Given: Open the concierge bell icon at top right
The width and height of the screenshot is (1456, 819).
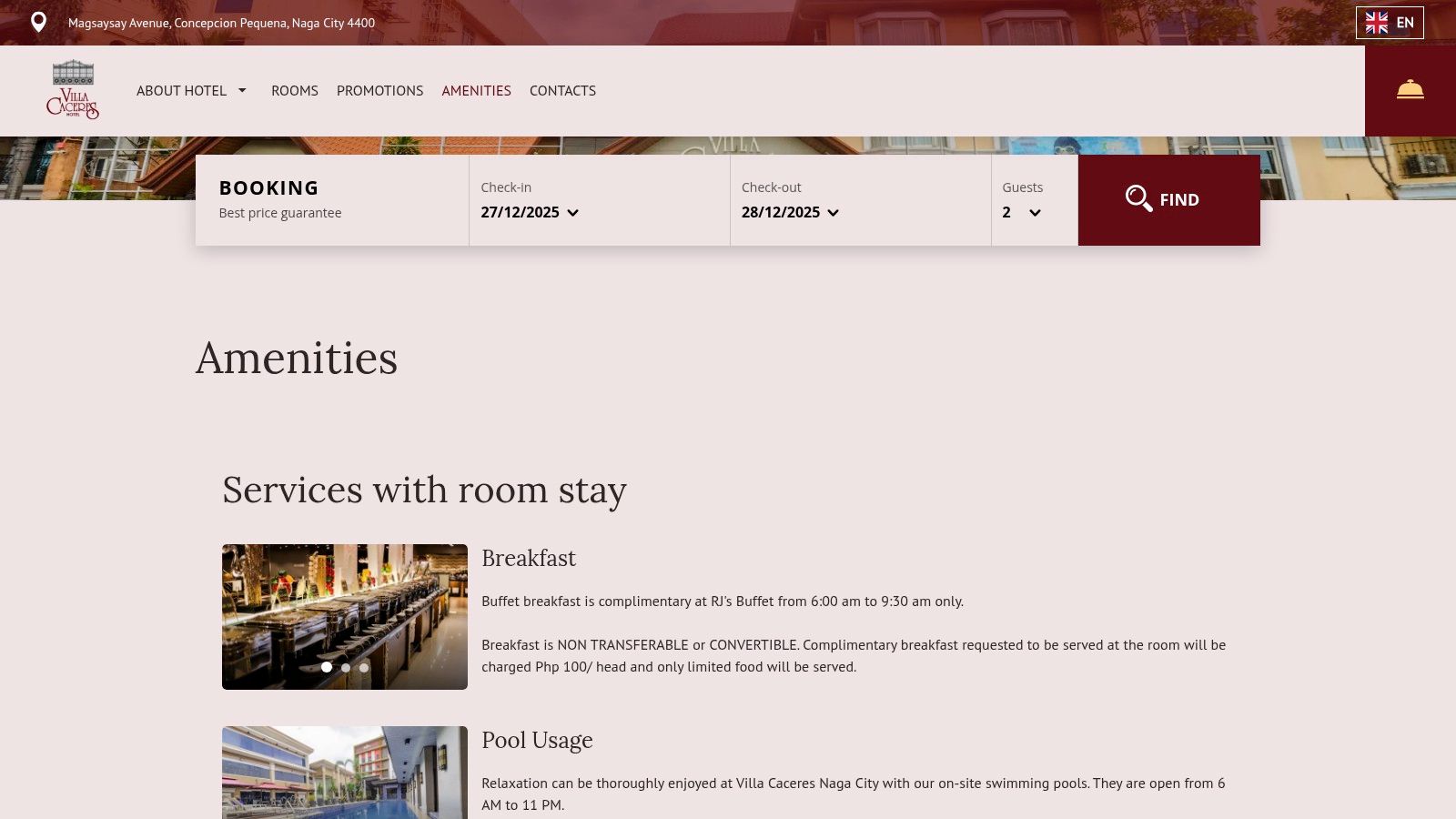Looking at the screenshot, I should point(1410,89).
